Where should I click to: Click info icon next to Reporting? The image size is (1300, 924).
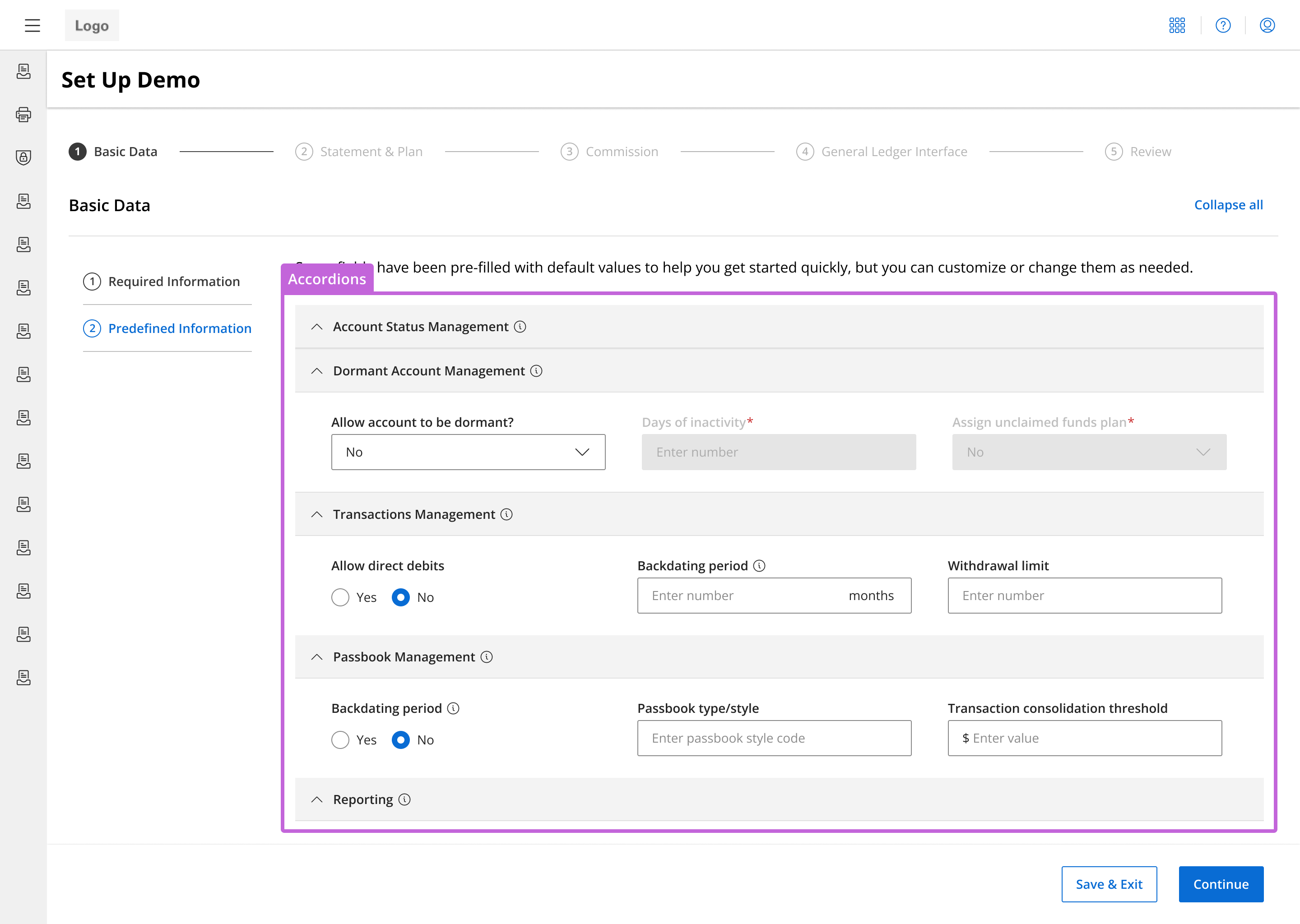[404, 799]
